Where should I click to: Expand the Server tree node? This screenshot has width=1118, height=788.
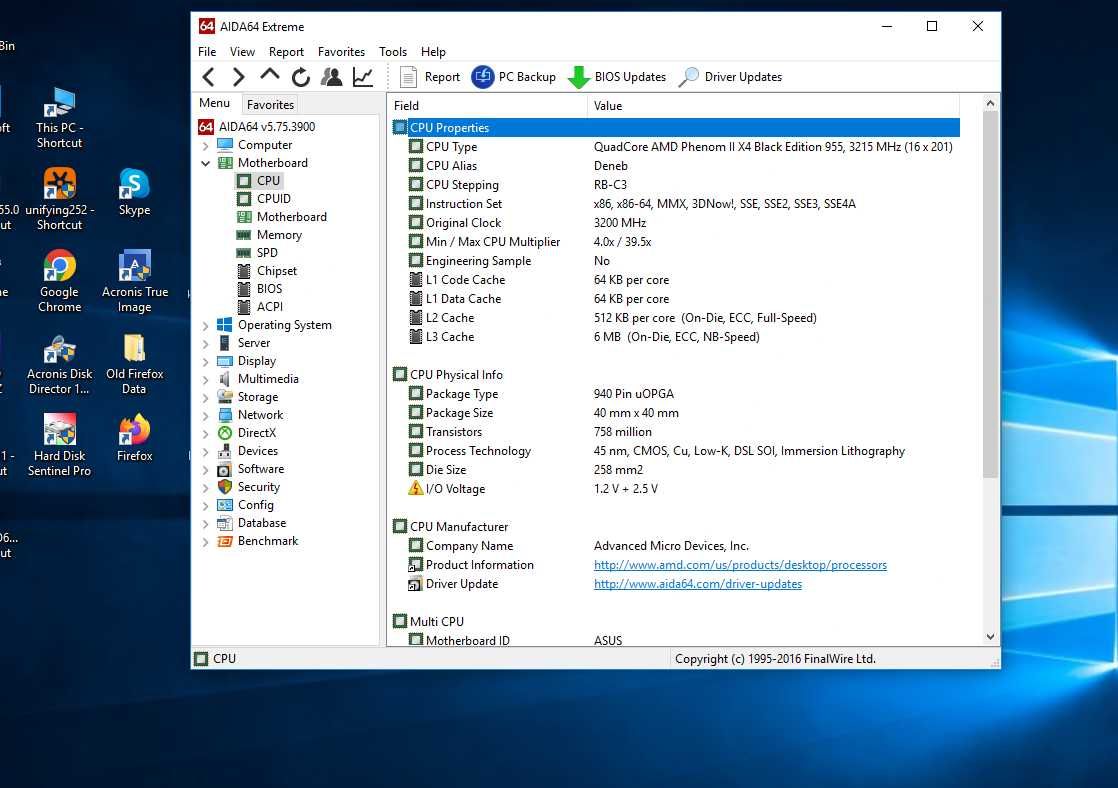coord(205,344)
